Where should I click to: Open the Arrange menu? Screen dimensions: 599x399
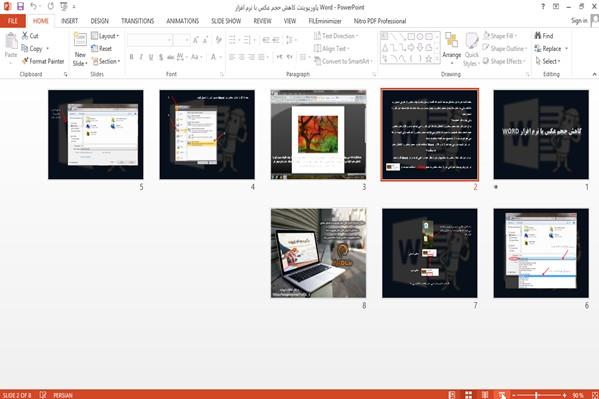452,48
